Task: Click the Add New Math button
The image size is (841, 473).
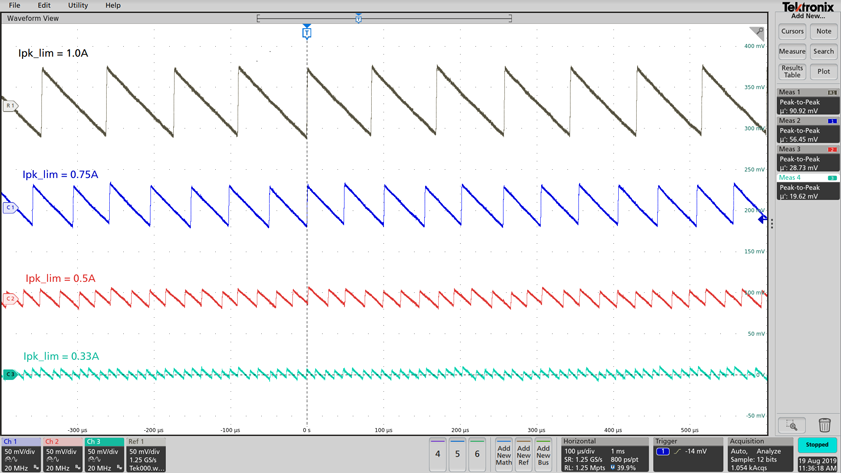Action: coord(503,454)
